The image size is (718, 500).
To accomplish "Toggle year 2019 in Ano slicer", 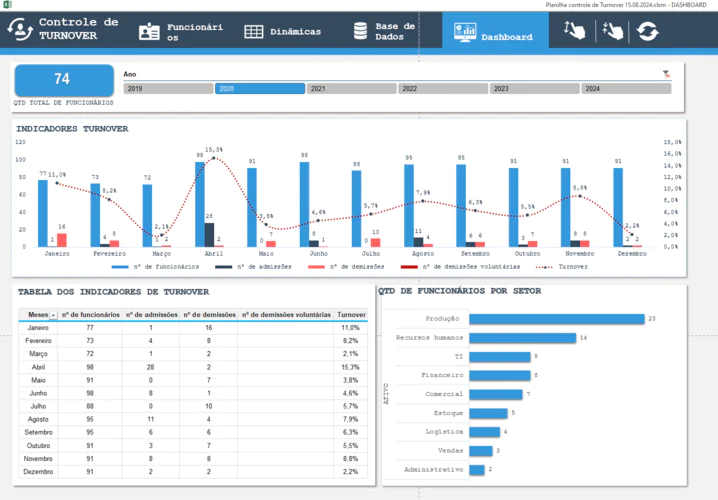I will click(x=167, y=89).
